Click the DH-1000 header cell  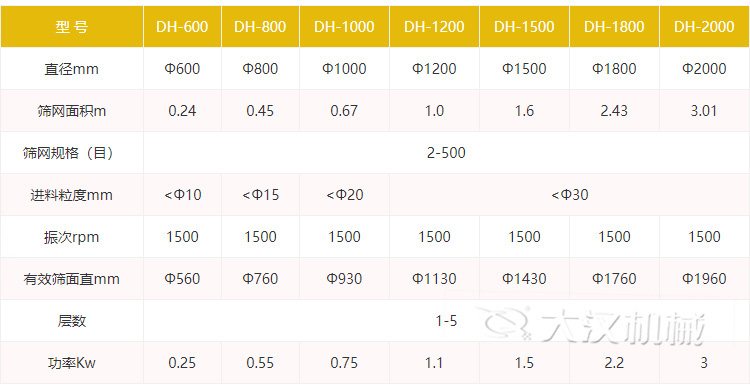click(344, 26)
